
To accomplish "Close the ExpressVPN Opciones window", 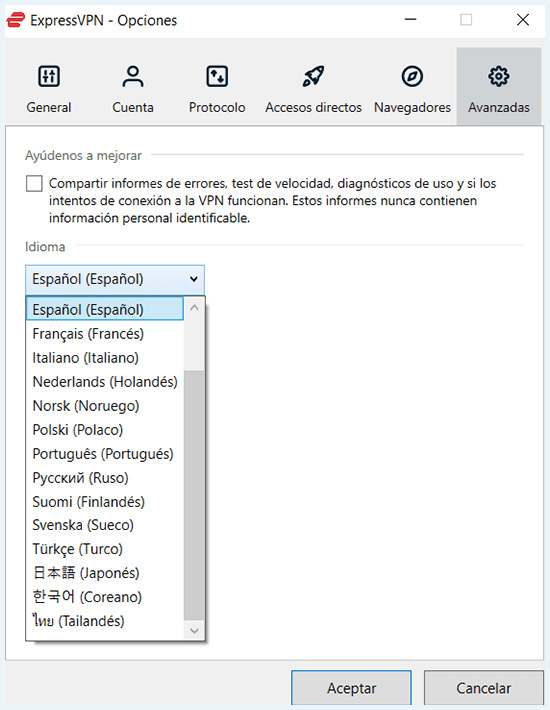I will [x=523, y=20].
